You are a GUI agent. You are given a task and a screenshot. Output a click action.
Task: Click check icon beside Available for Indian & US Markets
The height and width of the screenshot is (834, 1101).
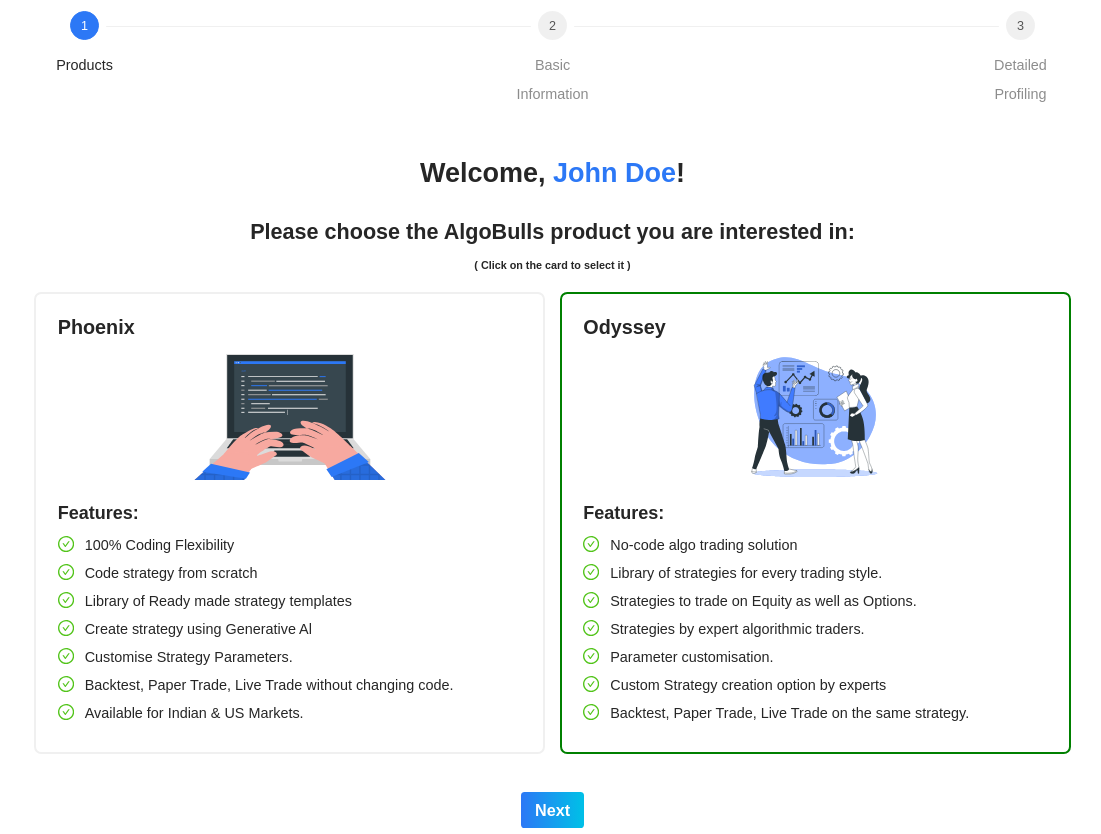coord(66,712)
